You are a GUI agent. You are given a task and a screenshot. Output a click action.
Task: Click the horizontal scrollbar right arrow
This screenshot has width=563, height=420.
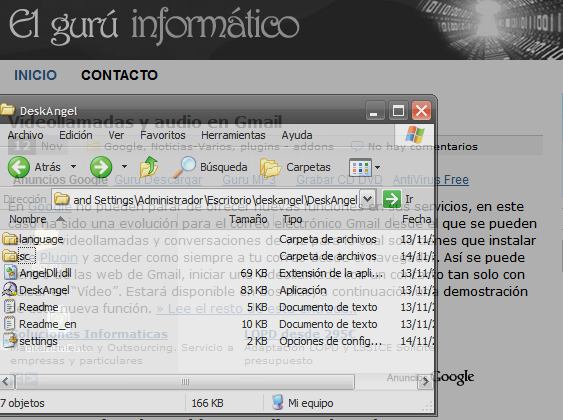pos(425,382)
